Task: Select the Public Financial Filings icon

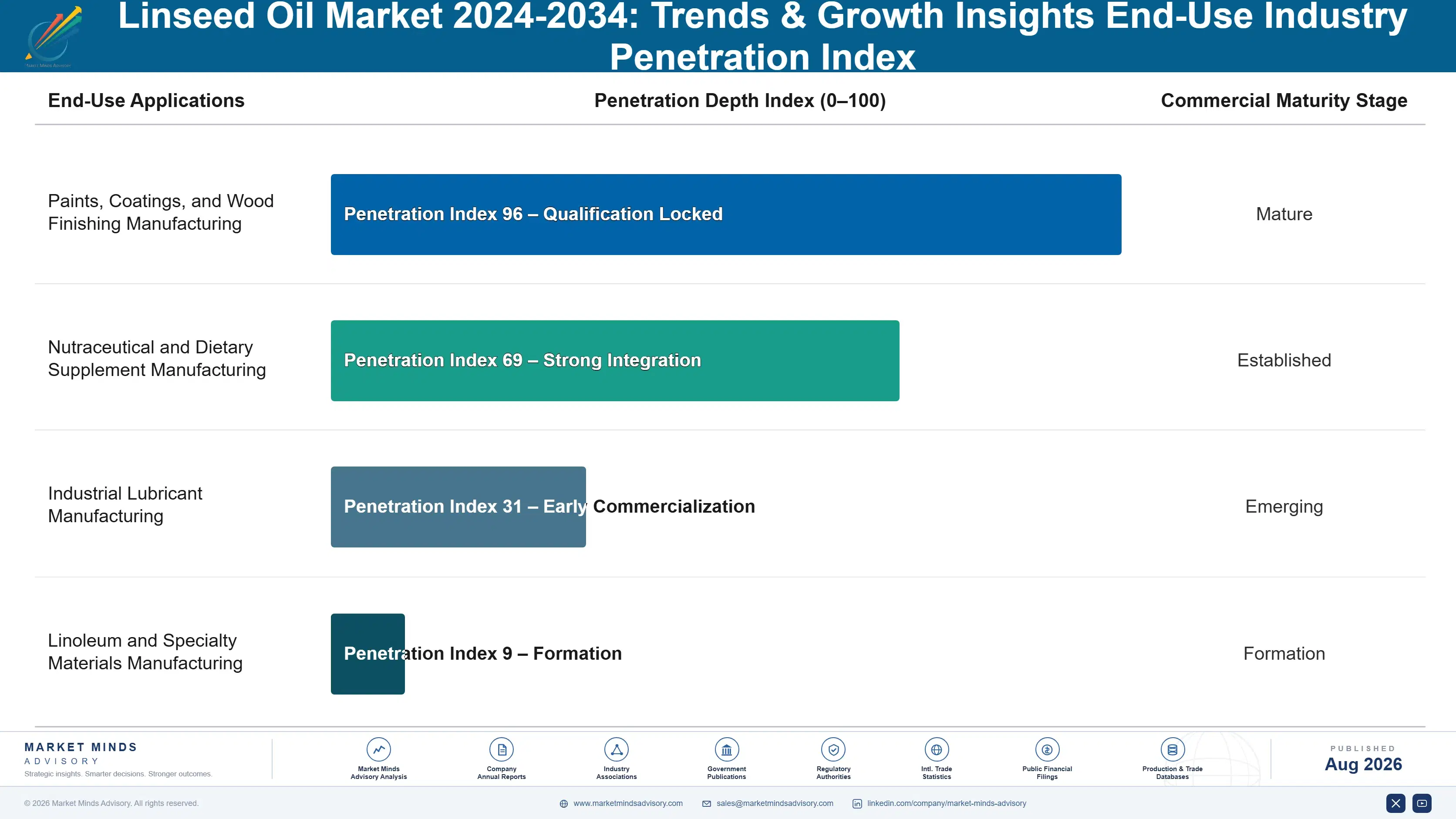Action: click(1047, 749)
